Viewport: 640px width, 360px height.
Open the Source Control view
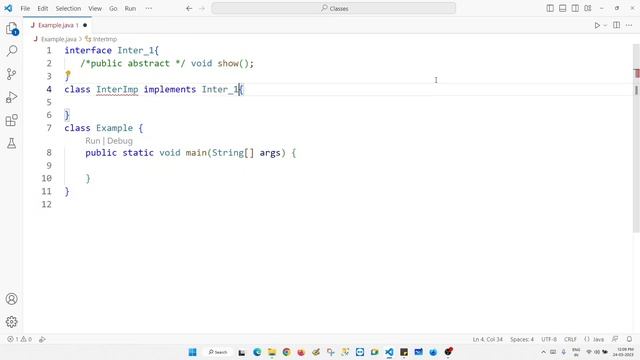[x=11, y=74]
